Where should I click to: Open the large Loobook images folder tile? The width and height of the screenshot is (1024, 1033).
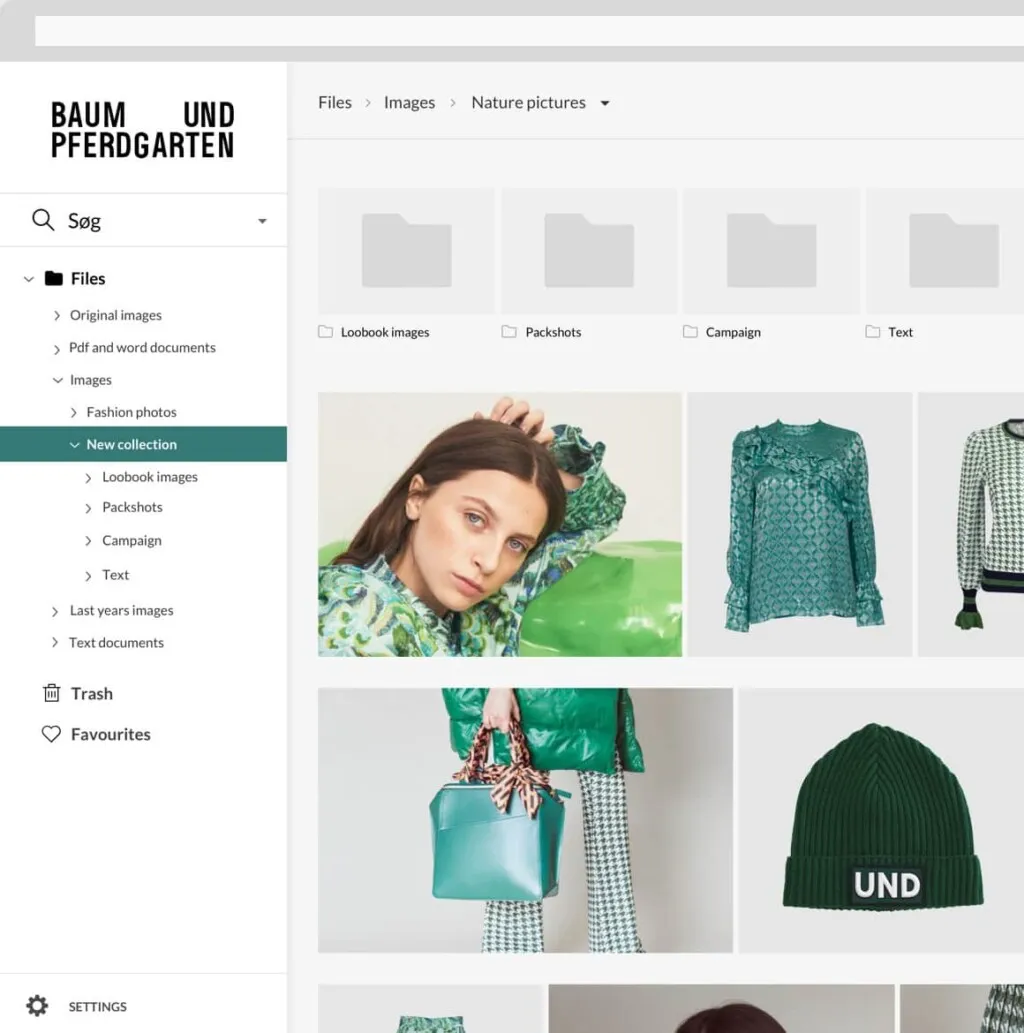point(406,250)
